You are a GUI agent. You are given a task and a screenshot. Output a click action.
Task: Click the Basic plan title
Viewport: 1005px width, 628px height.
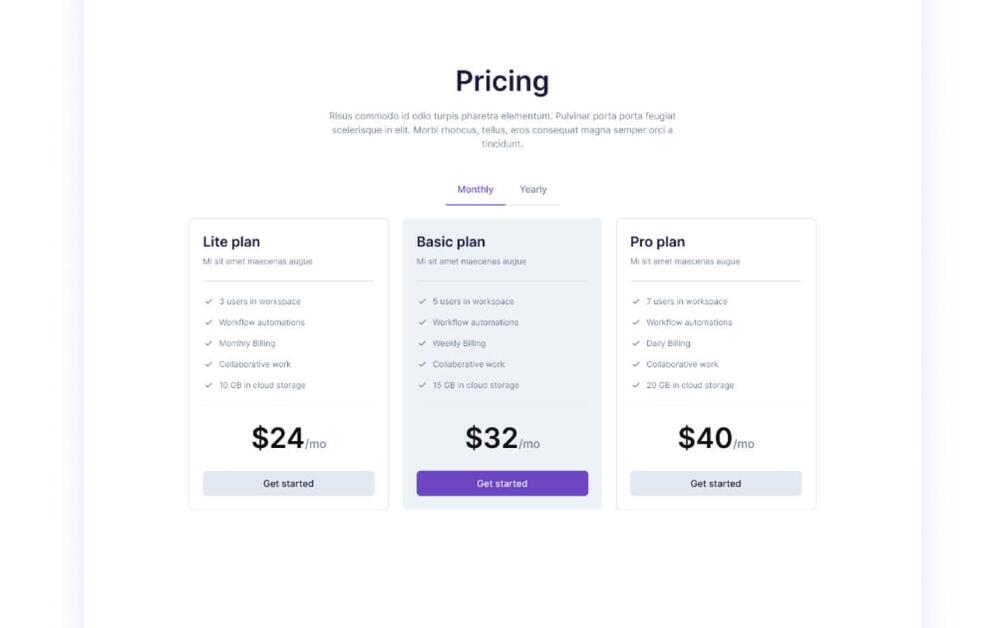click(450, 242)
